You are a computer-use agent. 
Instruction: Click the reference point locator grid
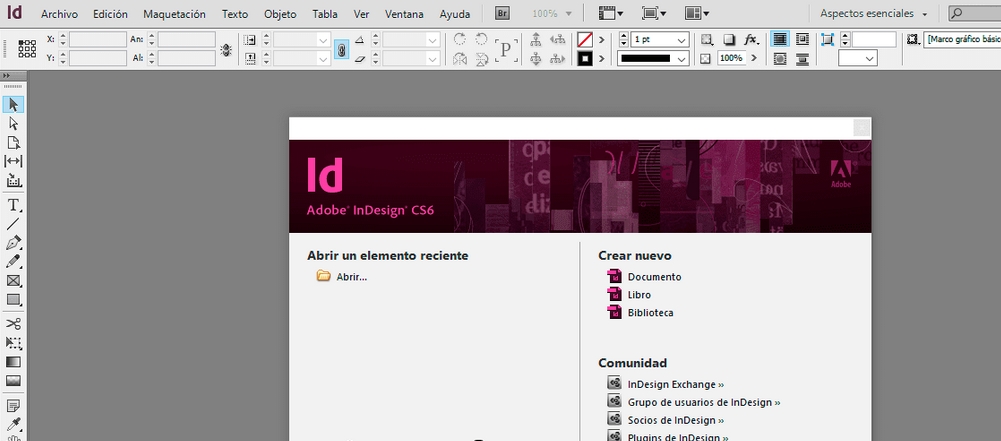tap(27, 49)
